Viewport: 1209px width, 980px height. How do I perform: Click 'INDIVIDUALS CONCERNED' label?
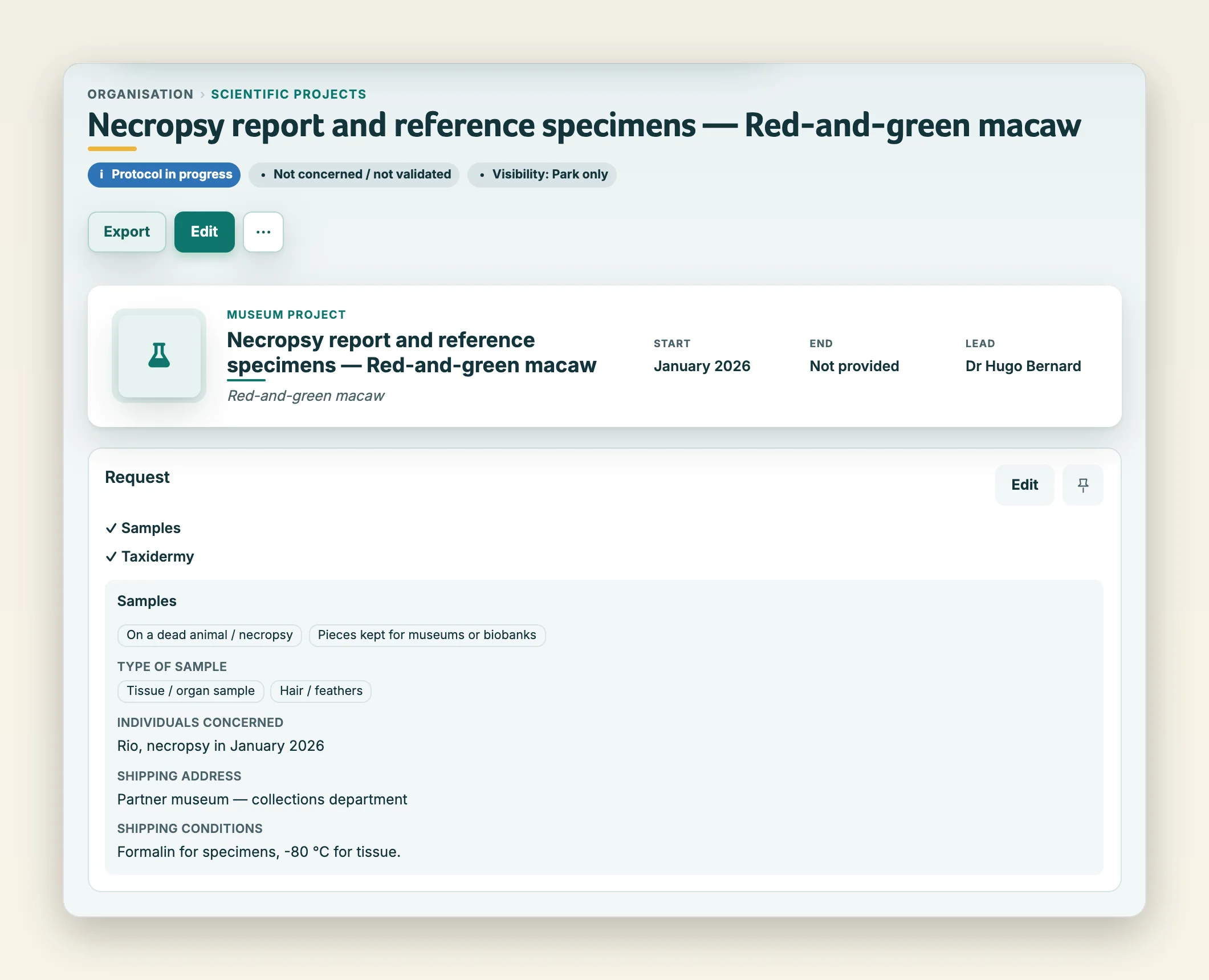click(x=200, y=722)
